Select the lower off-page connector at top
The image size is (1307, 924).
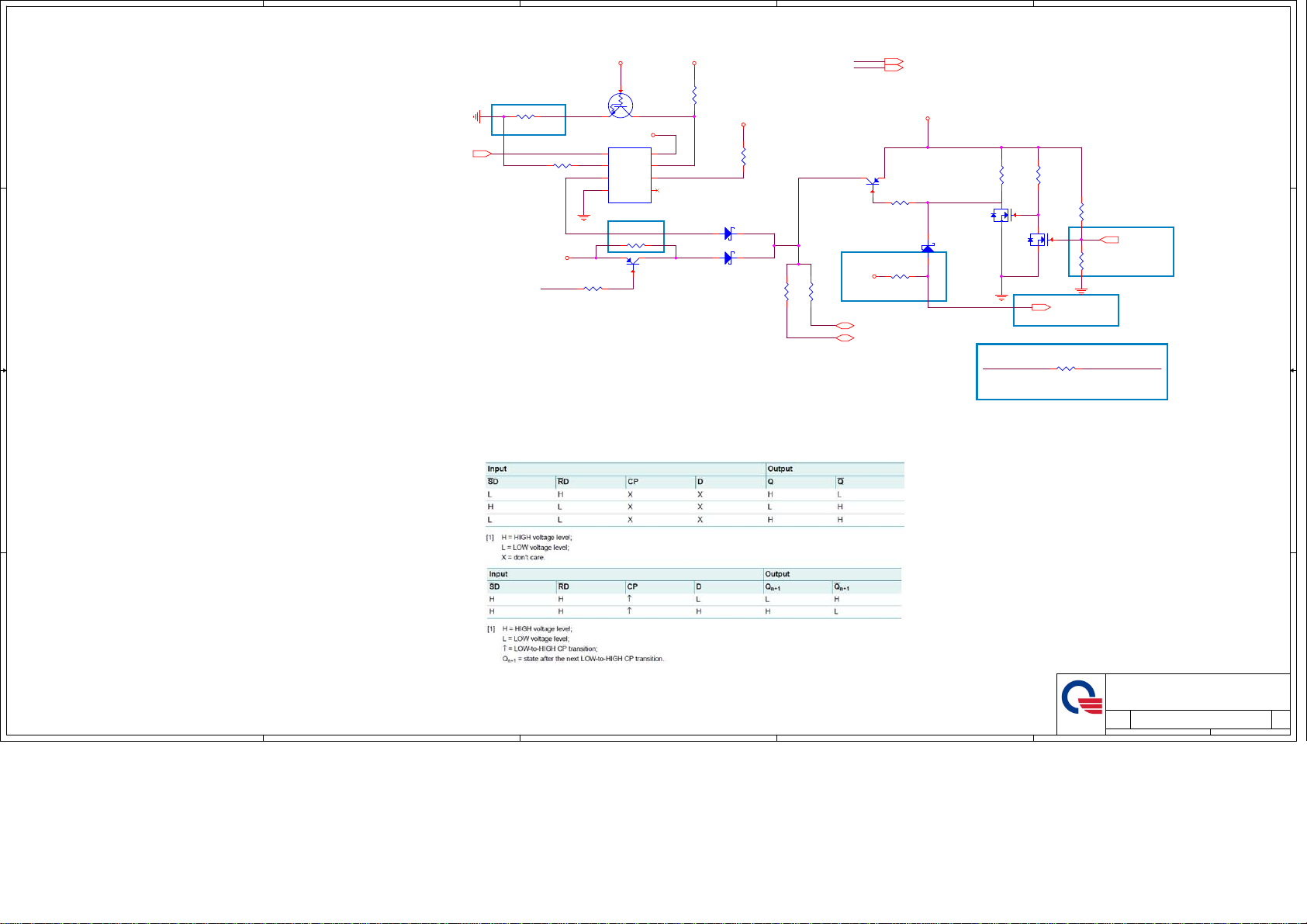point(894,68)
